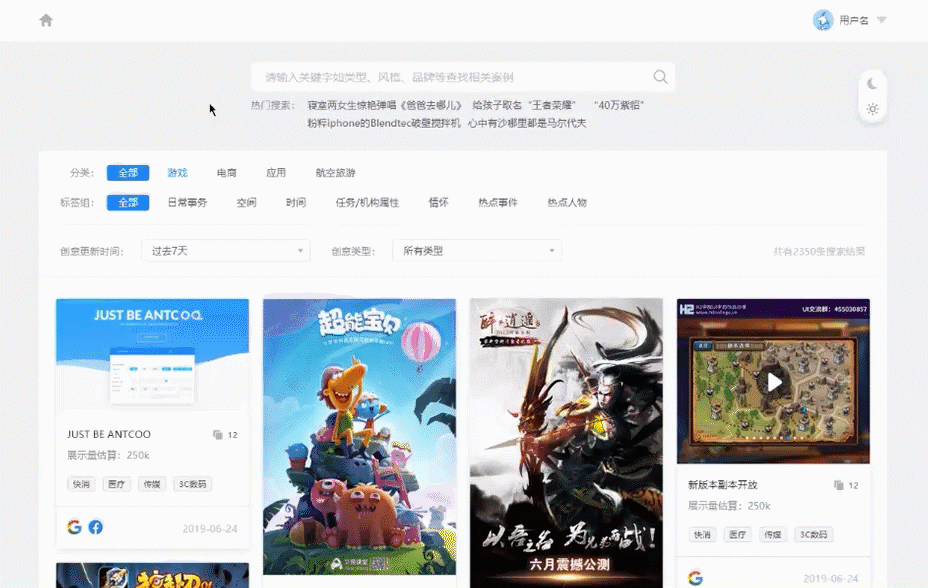This screenshot has height=588, width=928.
Task: Filter by 情怀 tag group
Action: click(439, 202)
